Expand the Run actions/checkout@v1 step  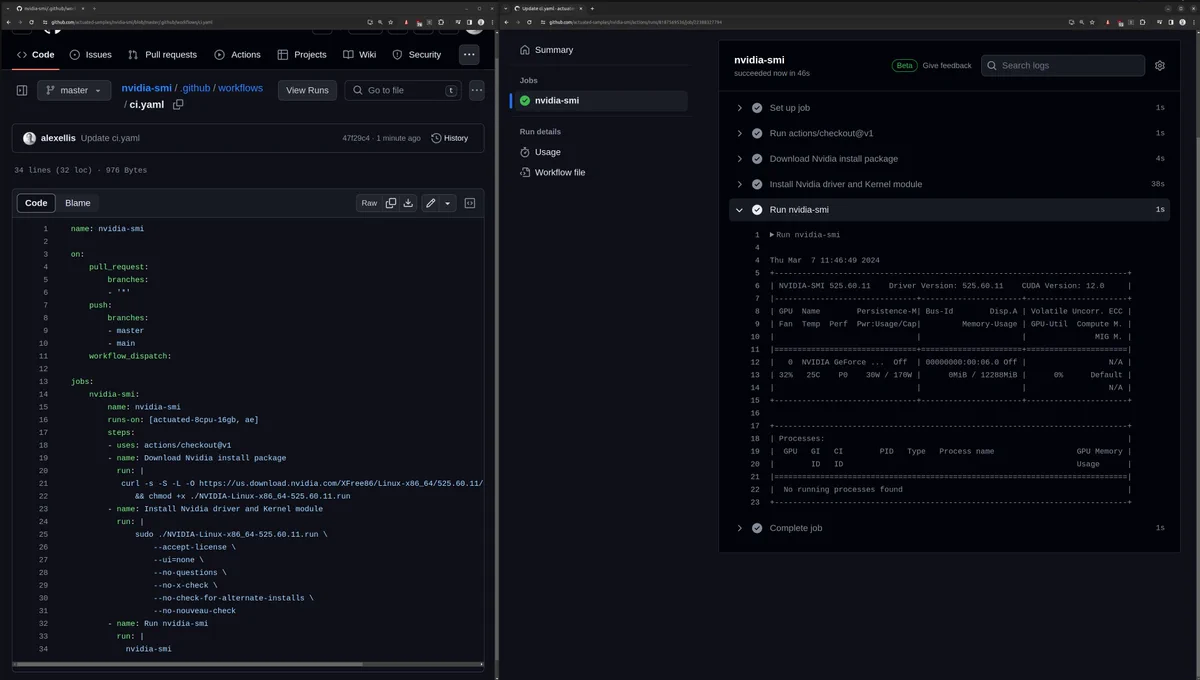coord(950,133)
